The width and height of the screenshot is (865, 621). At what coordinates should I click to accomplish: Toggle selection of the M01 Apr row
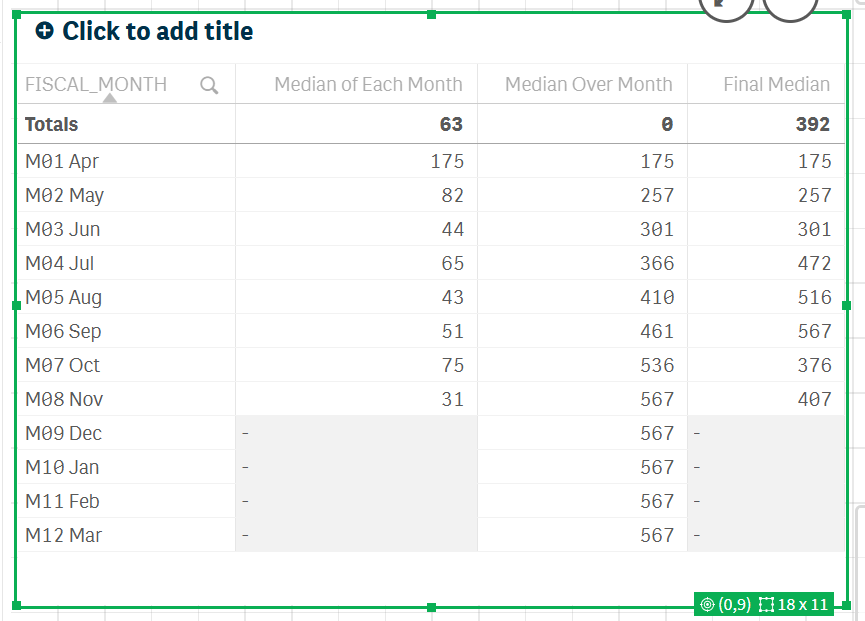[x=64, y=161]
